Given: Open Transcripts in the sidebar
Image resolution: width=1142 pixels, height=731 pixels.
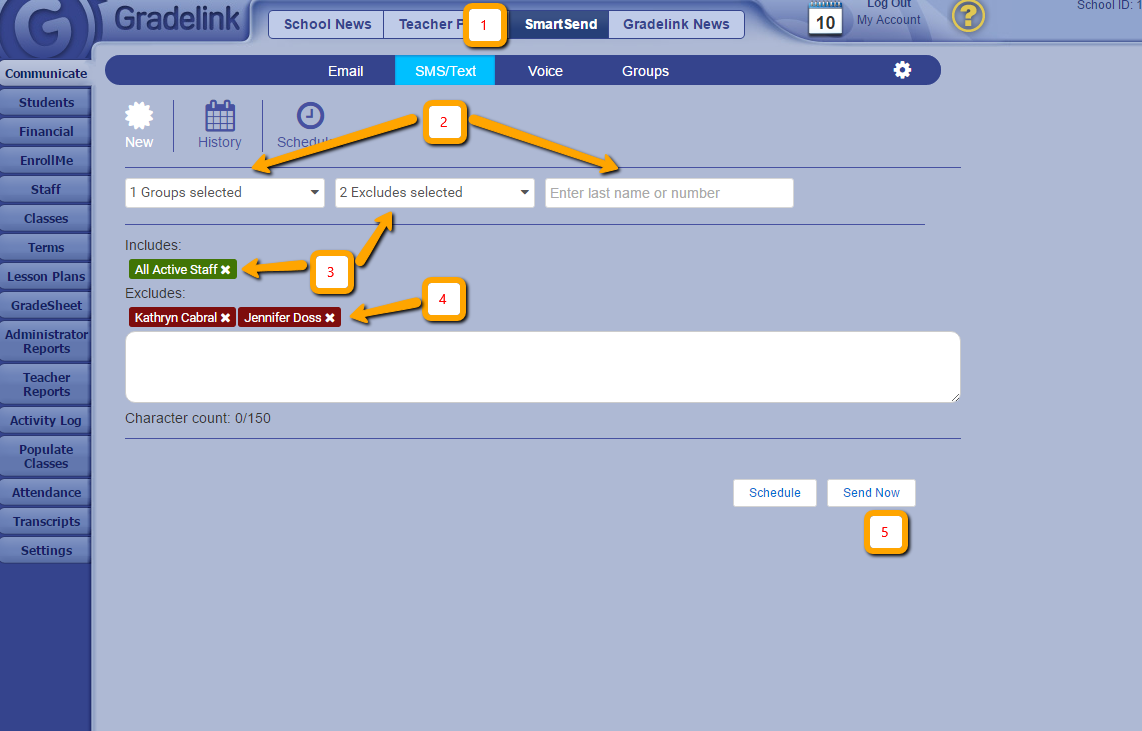Looking at the screenshot, I should (46, 522).
